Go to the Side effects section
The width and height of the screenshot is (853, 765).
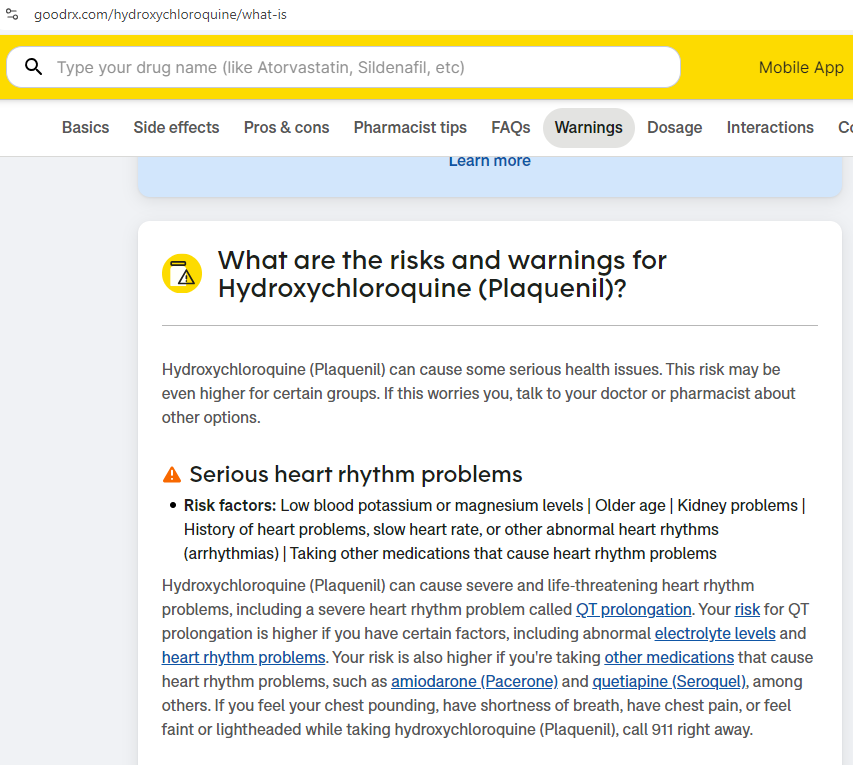pyautogui.click(x=176, y=127)
